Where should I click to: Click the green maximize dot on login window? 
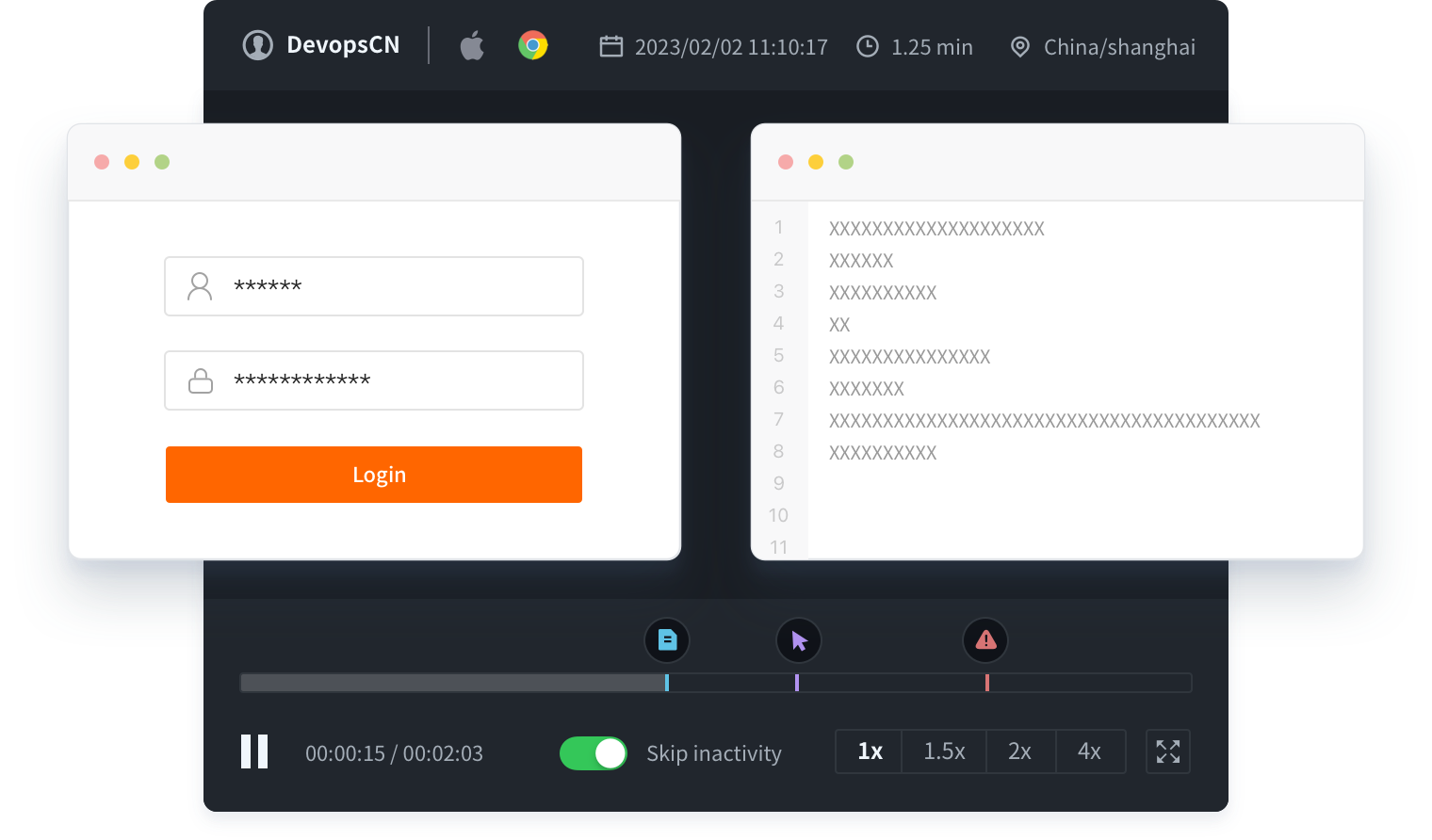(x=162, y=162)
